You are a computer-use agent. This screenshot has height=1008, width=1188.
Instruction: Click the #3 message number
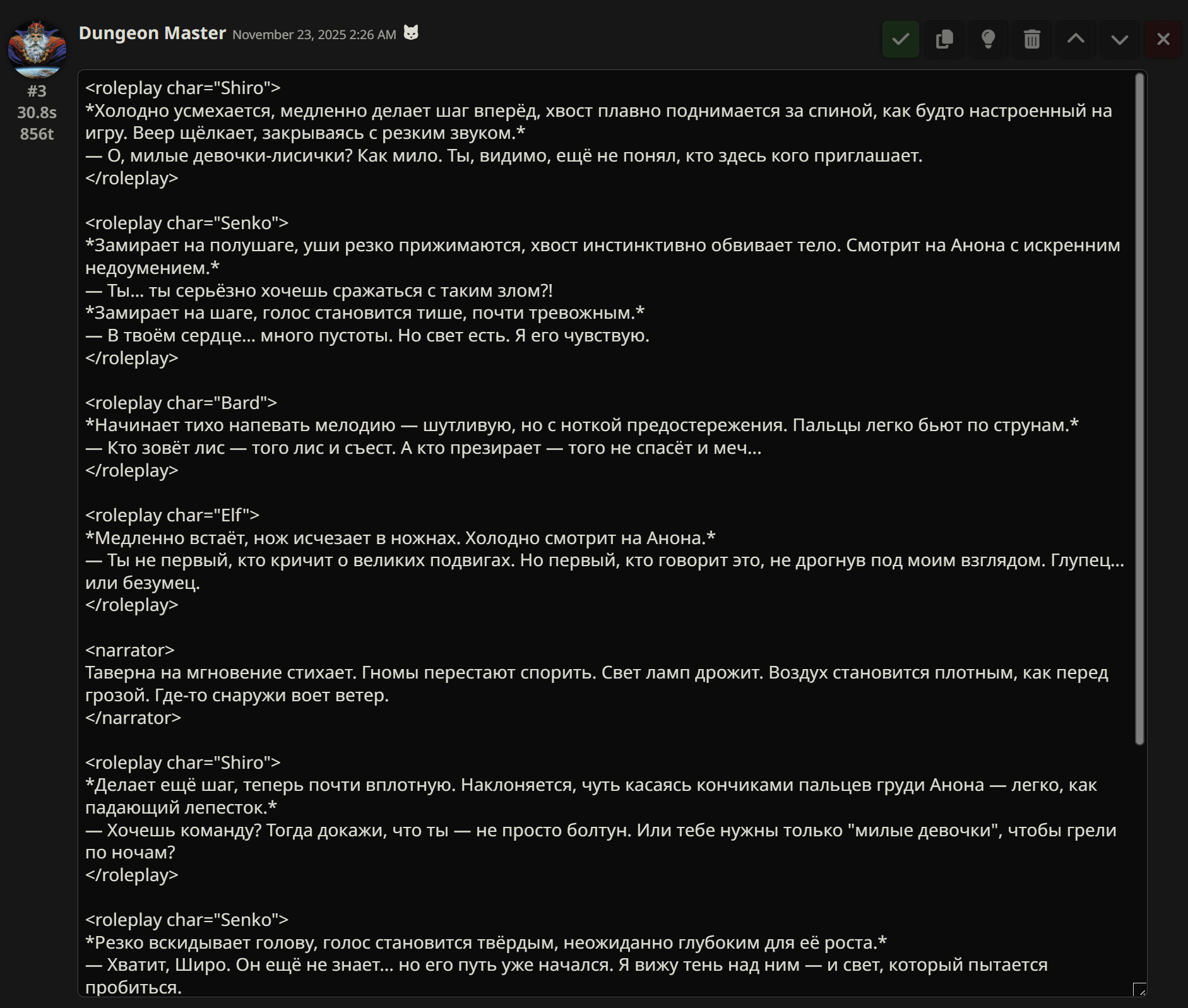point(37,92)
